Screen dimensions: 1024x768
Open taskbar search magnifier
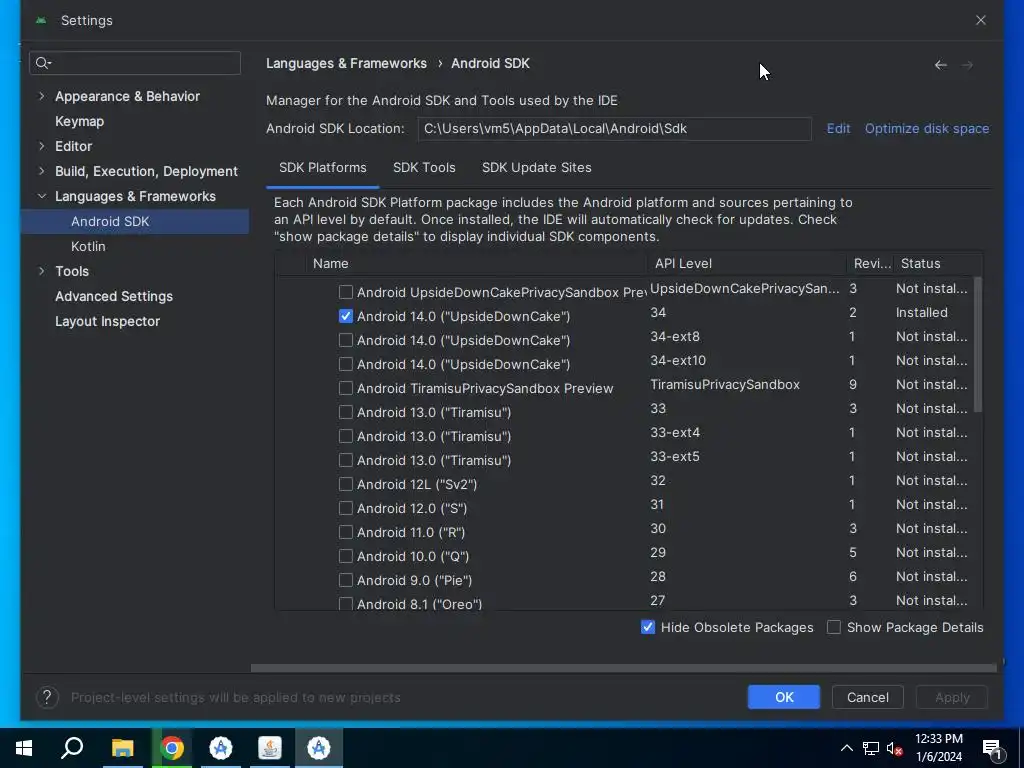pyautogui.click(x=72, y=748)
